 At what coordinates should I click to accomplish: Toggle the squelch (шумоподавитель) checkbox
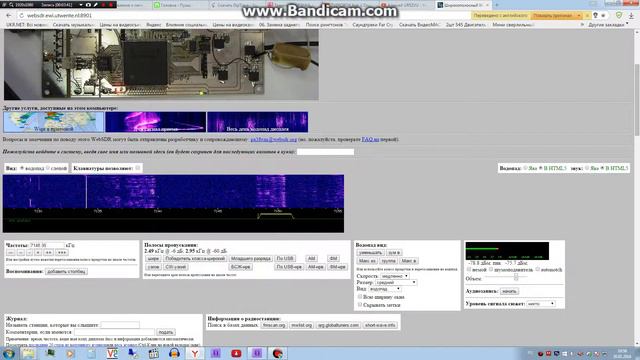[491, 269]
